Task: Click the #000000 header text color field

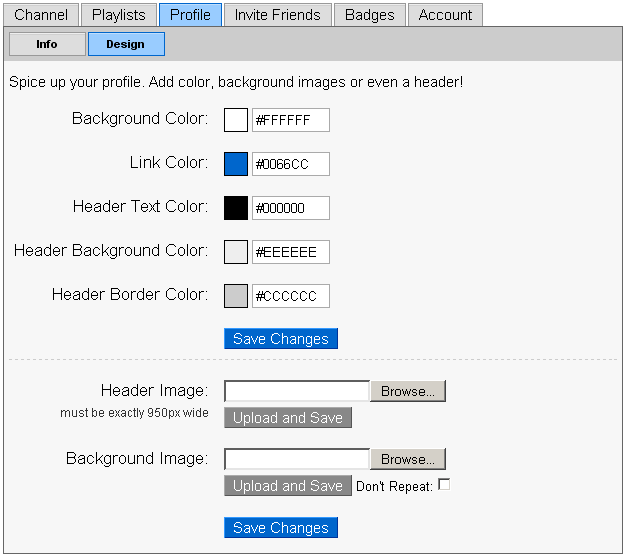Action: click(x=291, y=208)
